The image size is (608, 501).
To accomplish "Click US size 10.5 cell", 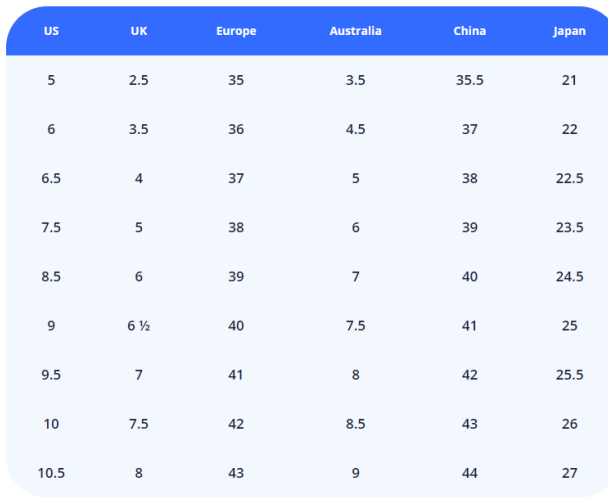I will tap(51, 473).
